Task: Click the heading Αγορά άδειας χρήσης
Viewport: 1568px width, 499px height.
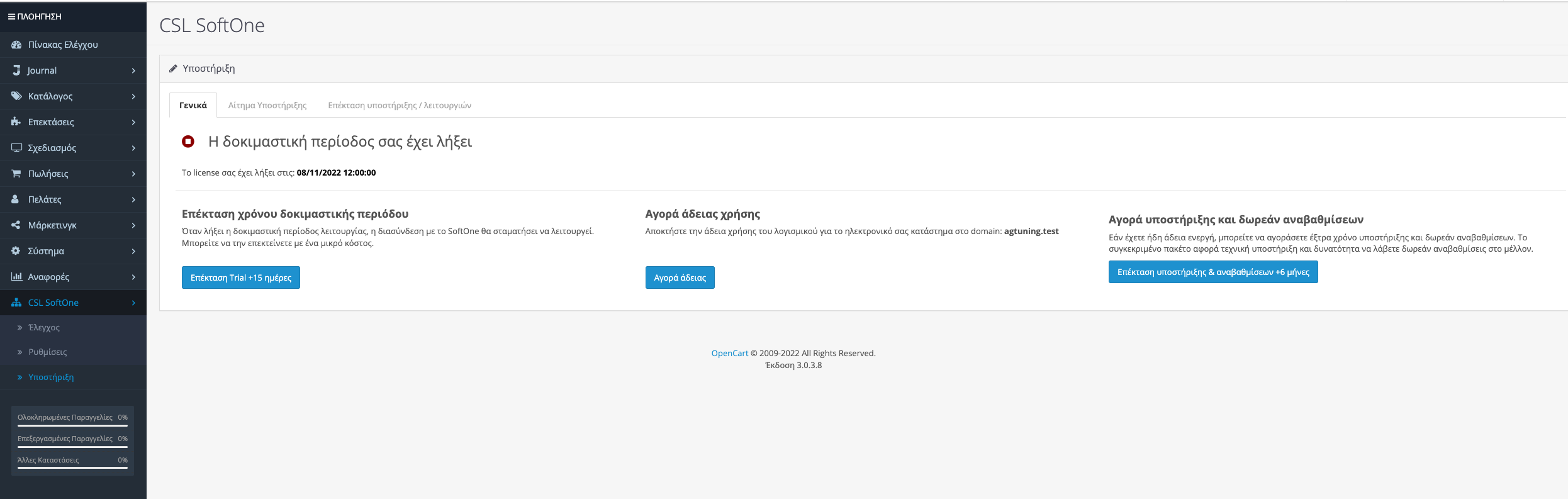Action: pyautogui.click(x=703, y=214)
